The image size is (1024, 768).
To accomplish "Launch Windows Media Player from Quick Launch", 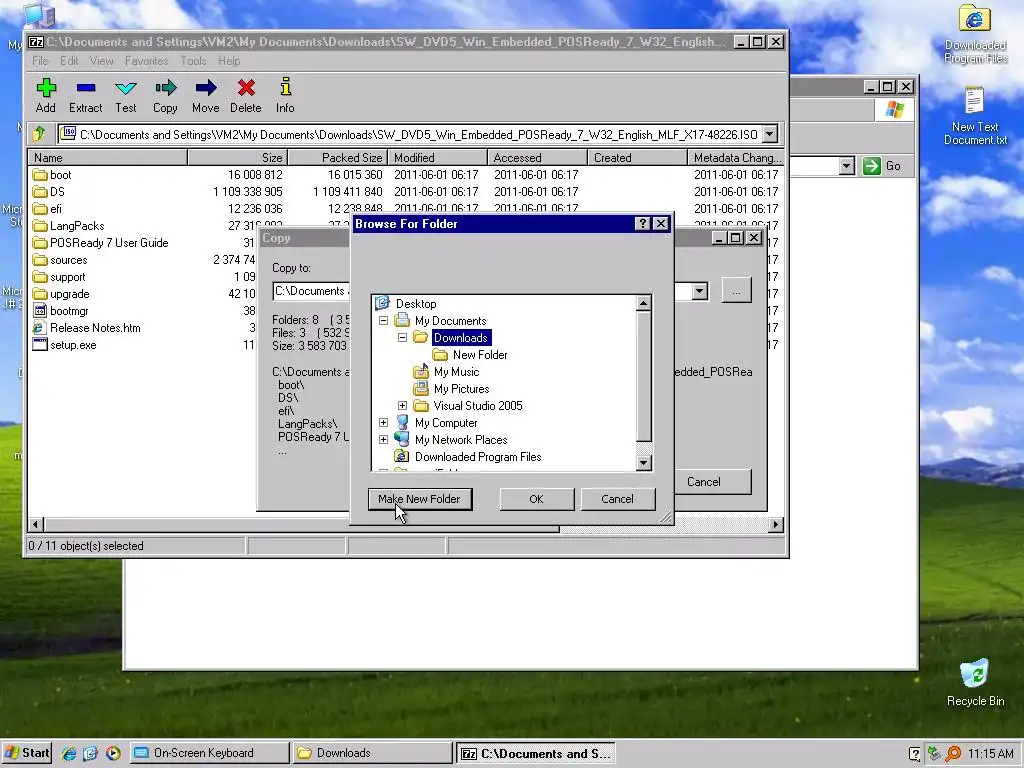I will coord(113,753).
